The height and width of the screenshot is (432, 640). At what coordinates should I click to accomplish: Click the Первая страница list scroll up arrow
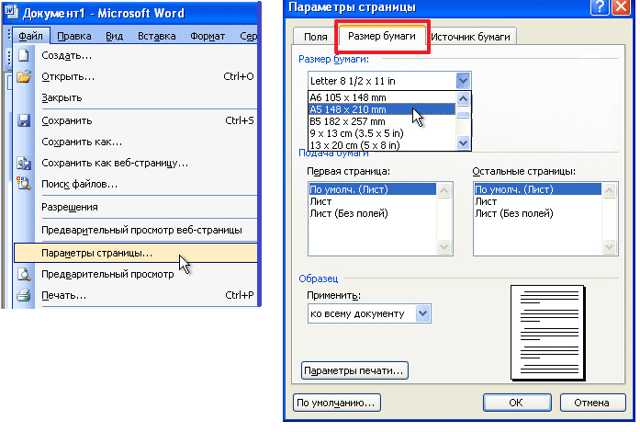click(x=444, y=191)
